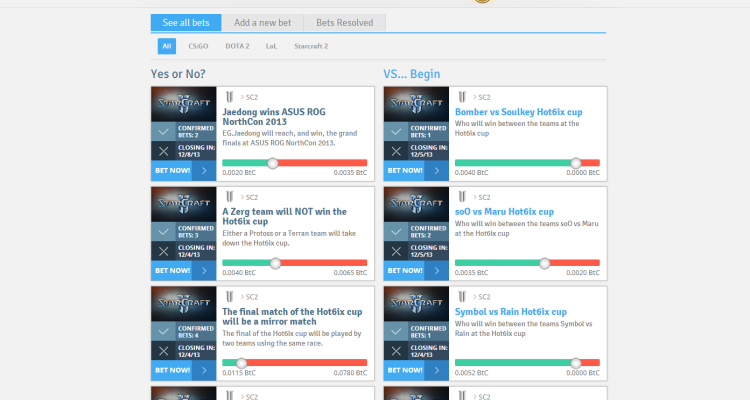The height and width of the screenshot is (400, 750).
Task: Open final match mirror match bet title
Action: (292, 316)
